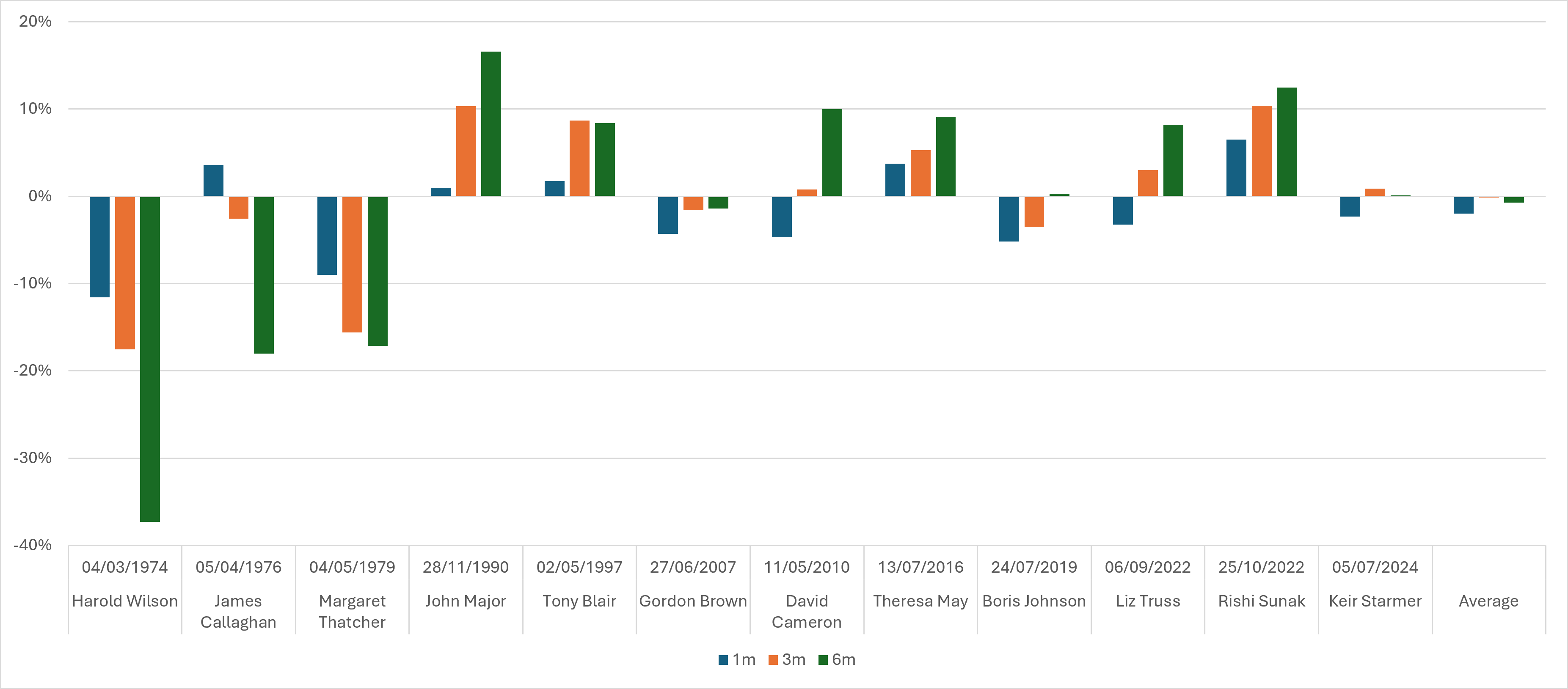
Task: Select Rishi Sunak's orange 3m bar
Action: (1262, 151)
